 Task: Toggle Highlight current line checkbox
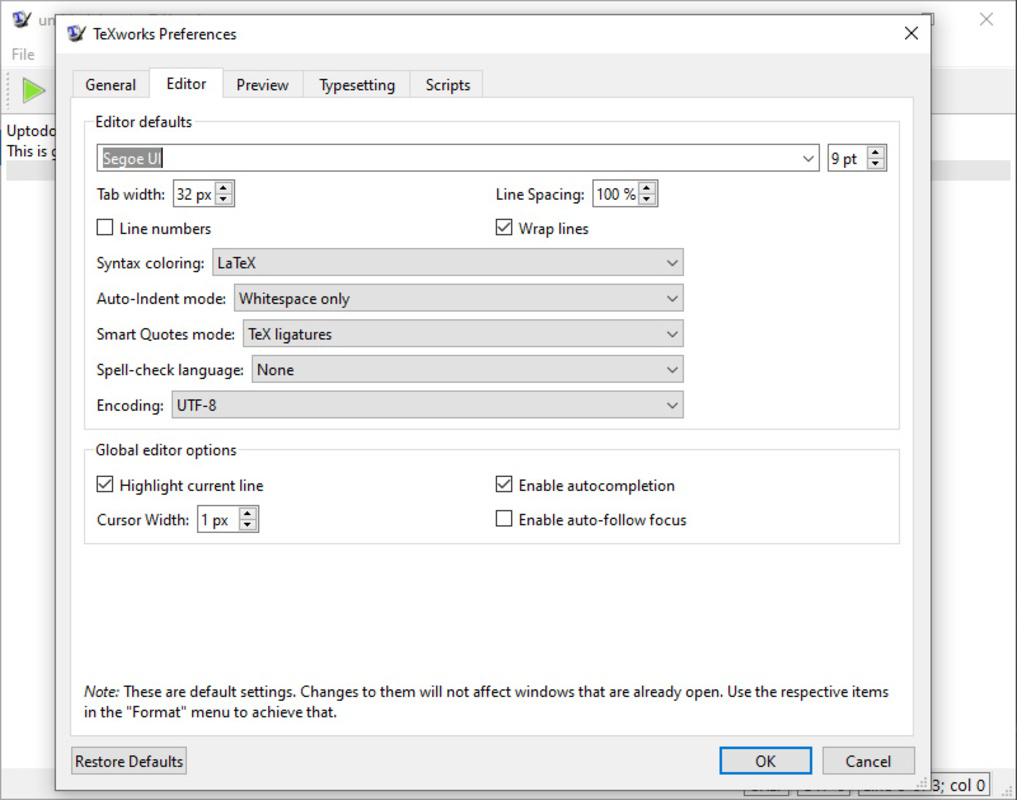[104, 485]
